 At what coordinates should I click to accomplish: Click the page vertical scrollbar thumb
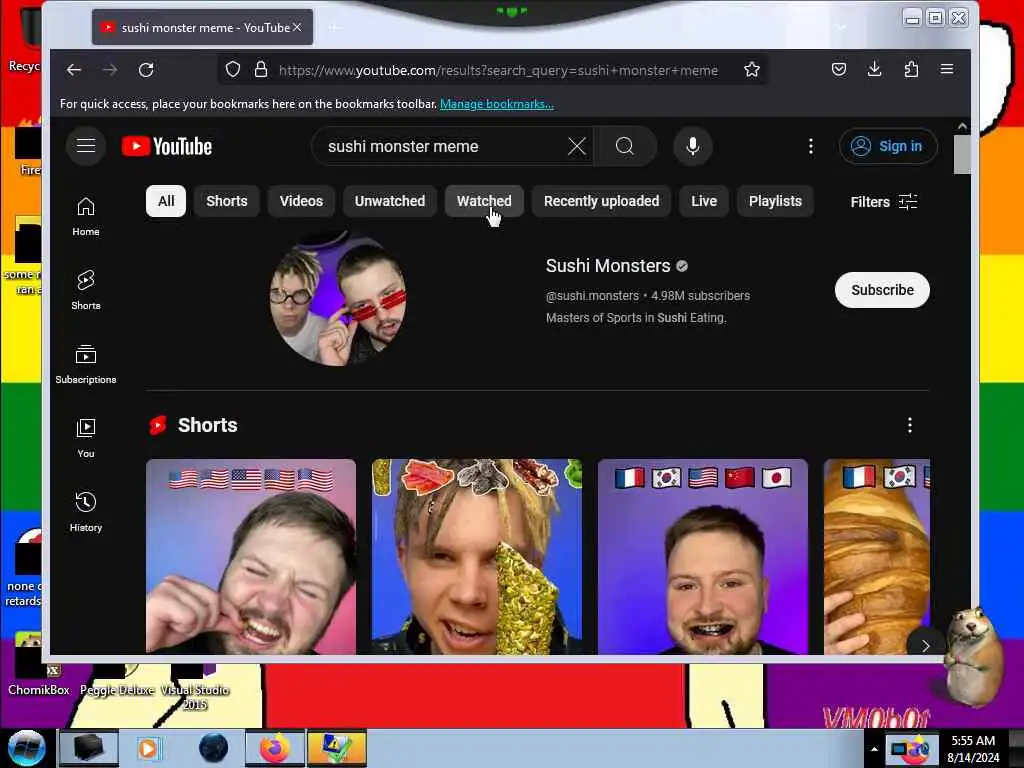point(962,155)
